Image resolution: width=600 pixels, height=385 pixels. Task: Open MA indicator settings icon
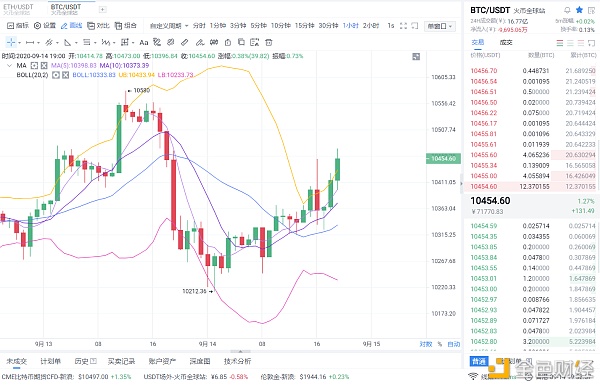click(34, 65)
